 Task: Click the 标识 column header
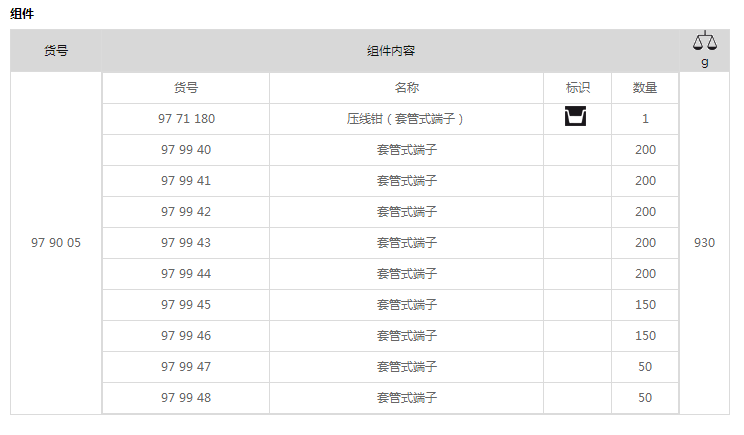click(x=577, y=88)
